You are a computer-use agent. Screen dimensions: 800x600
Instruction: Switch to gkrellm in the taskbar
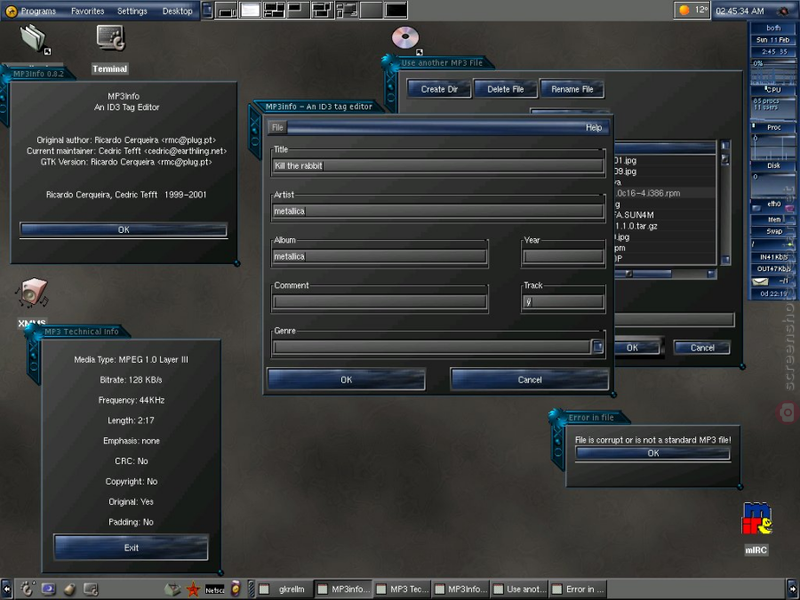[284, 589]
